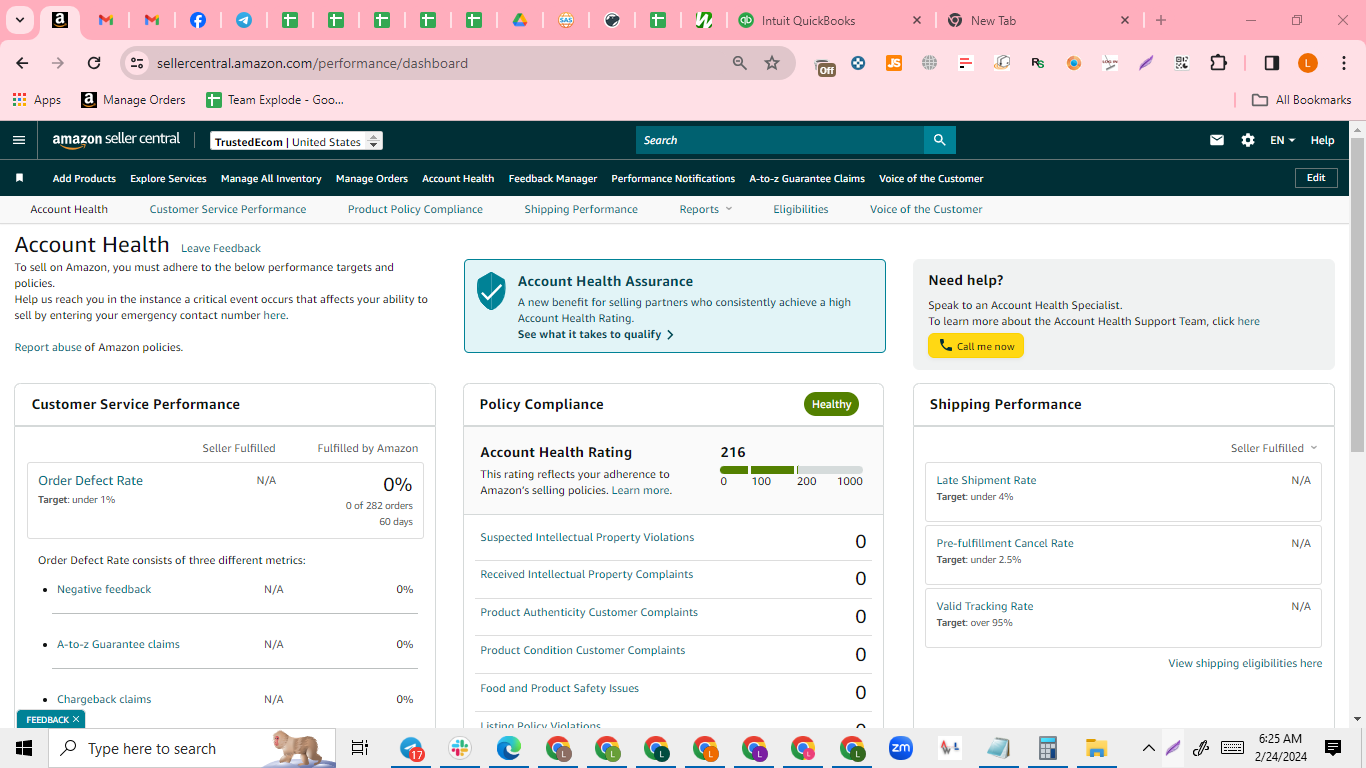This screenshot has width=1366, height=768.
Task: Open View shipping eligibilities here link
Action: click(1245, 663)
